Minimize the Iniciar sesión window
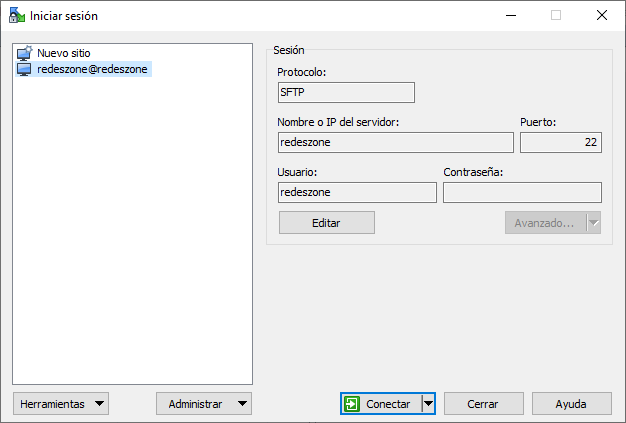Image resolution: width=626 pixels, height=423 pixels. [511, 16]
